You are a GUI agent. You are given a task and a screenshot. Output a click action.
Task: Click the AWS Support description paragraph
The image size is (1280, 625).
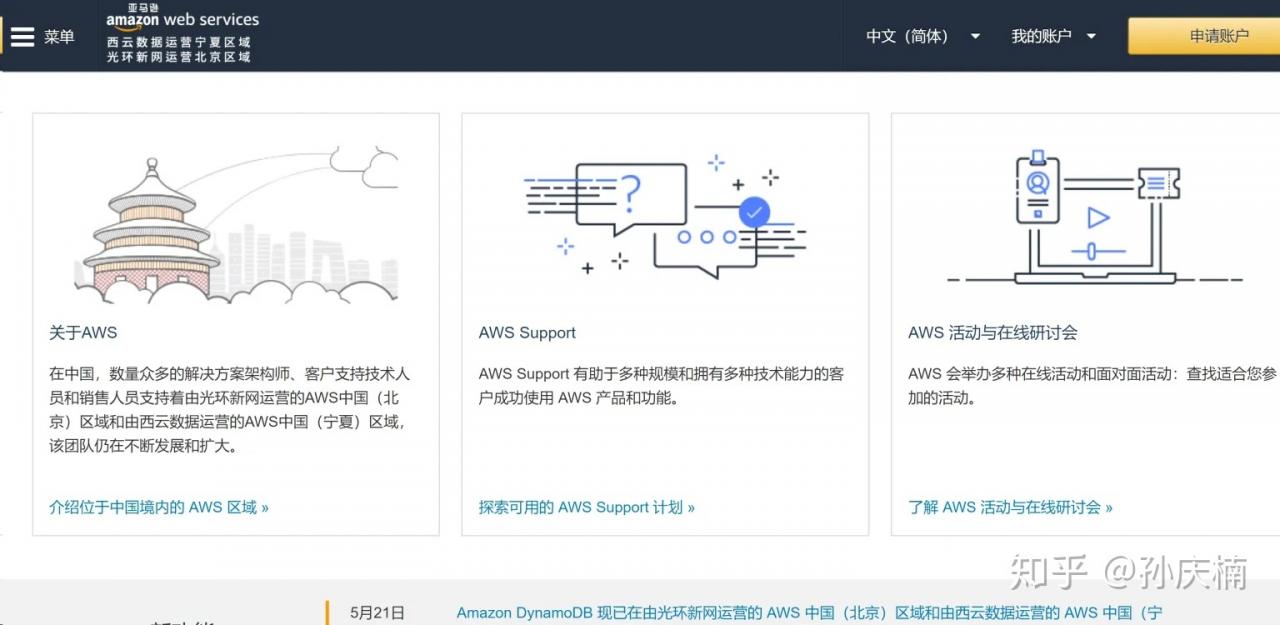pyautogui.click(x=661, y=386)
